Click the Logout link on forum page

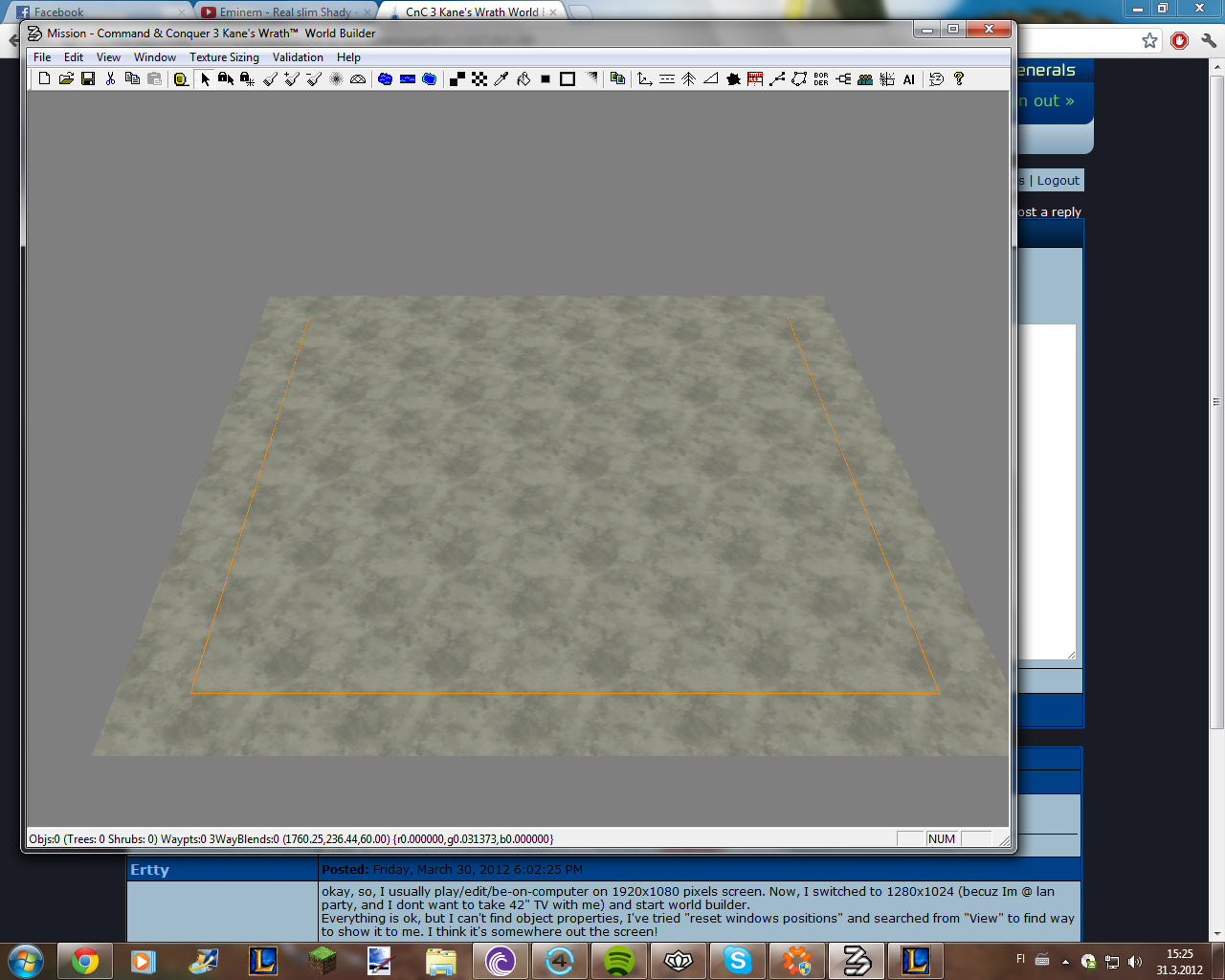click(1058, 180)
